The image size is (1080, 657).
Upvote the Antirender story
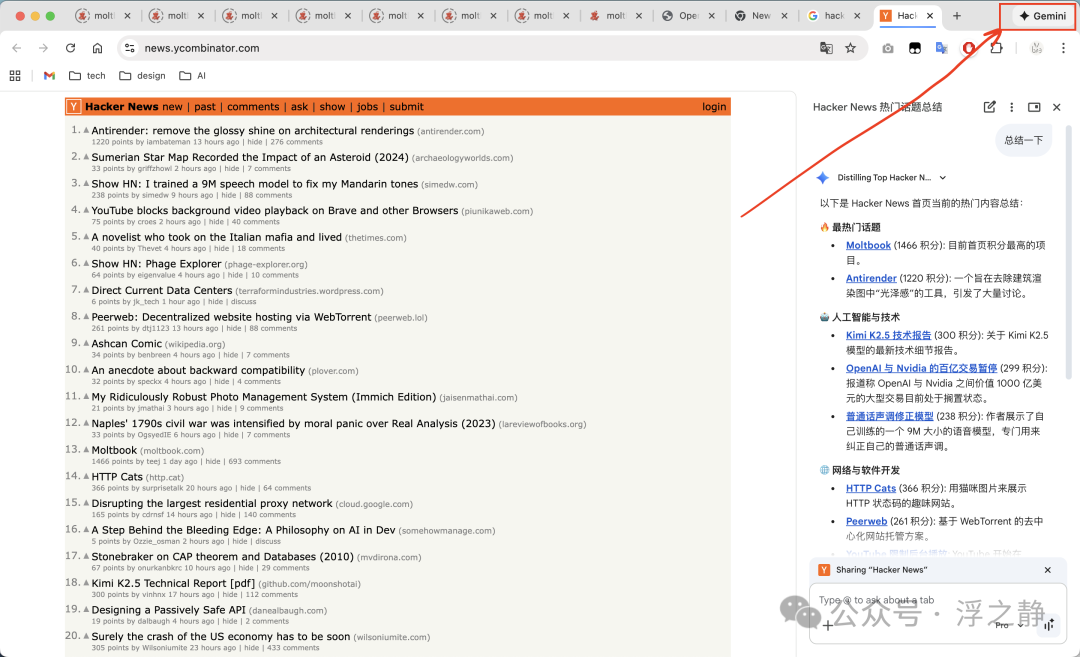pos(86,129)
